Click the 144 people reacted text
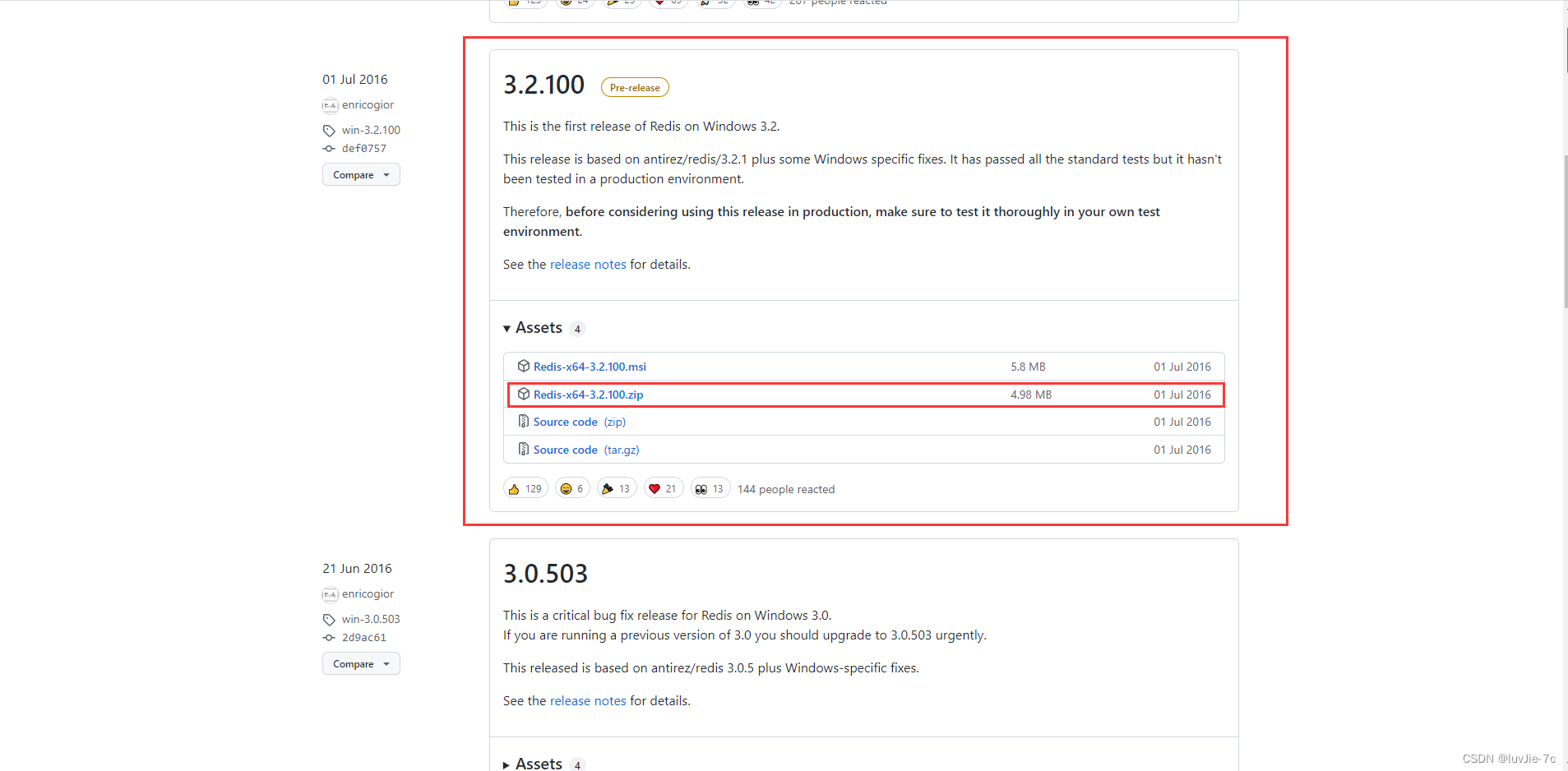Image resolution: width=1568 pixels, height=771 pixels. click(x=786, y=490)
